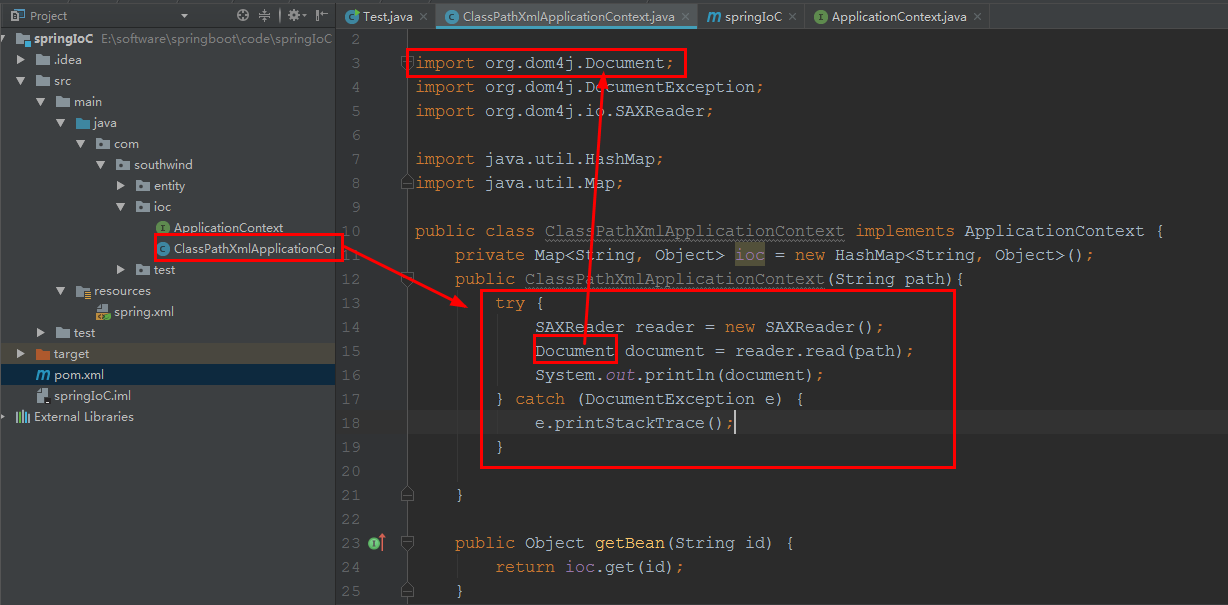Collapse the main folder arrow
Viewport: 1228px width, 605px height.
coord(41,102)
